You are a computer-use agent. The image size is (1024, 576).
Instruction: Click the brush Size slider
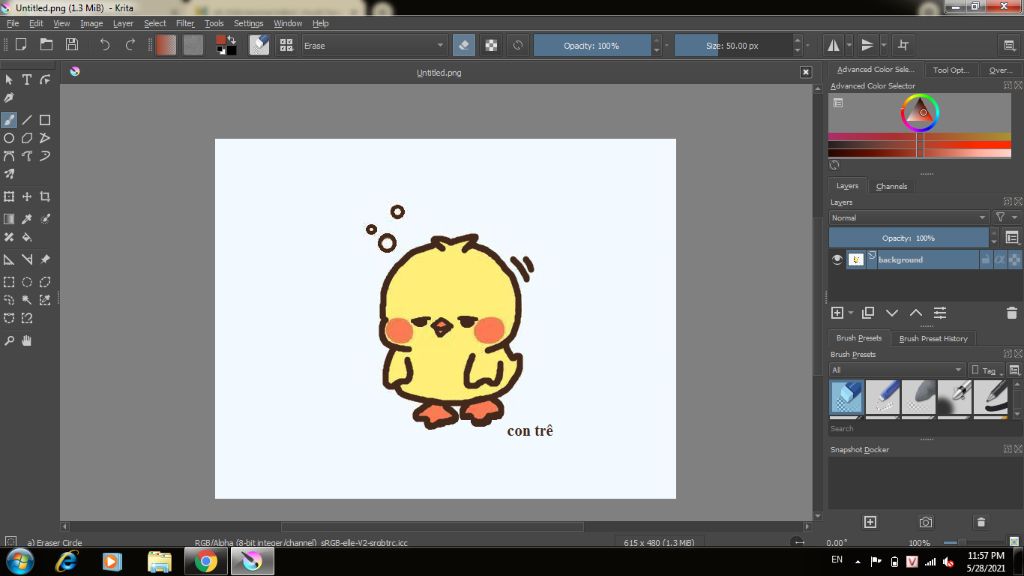click(733, 45)
